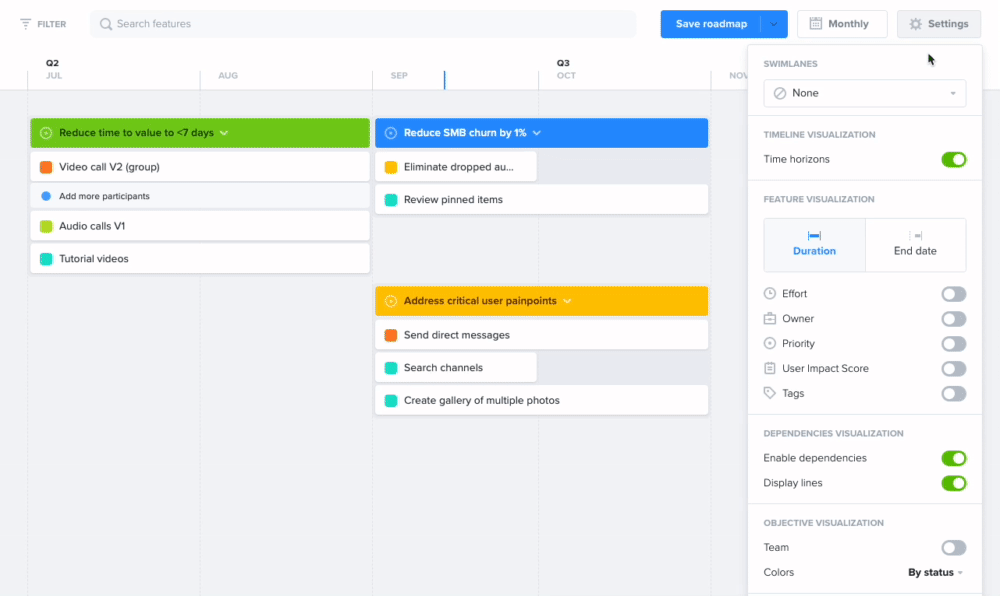Click the AUG month header
Image resolution: width=1000 pixels, height=596 pixels.
coord(228,75)
